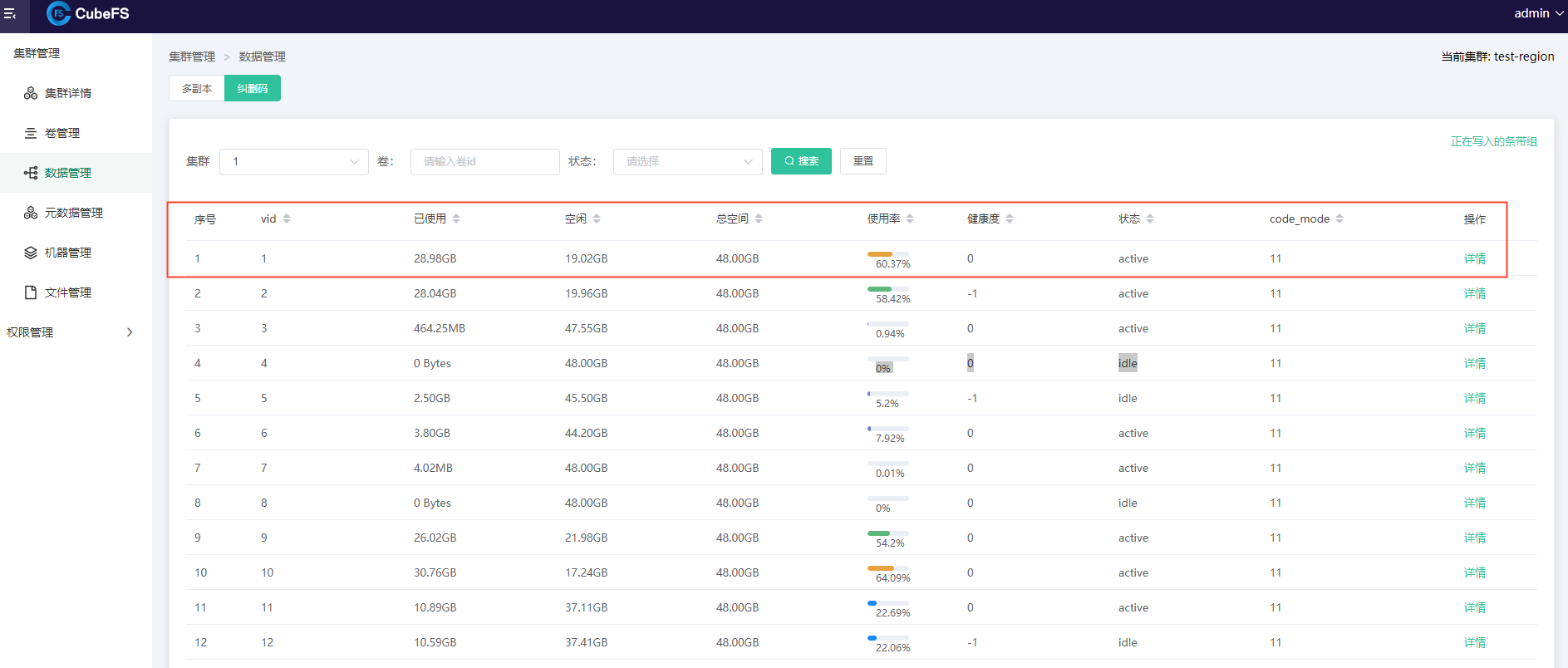The height and width of the screenshot is (668, 1568).
Task: Click the volume management list icon
Action: 31,133
